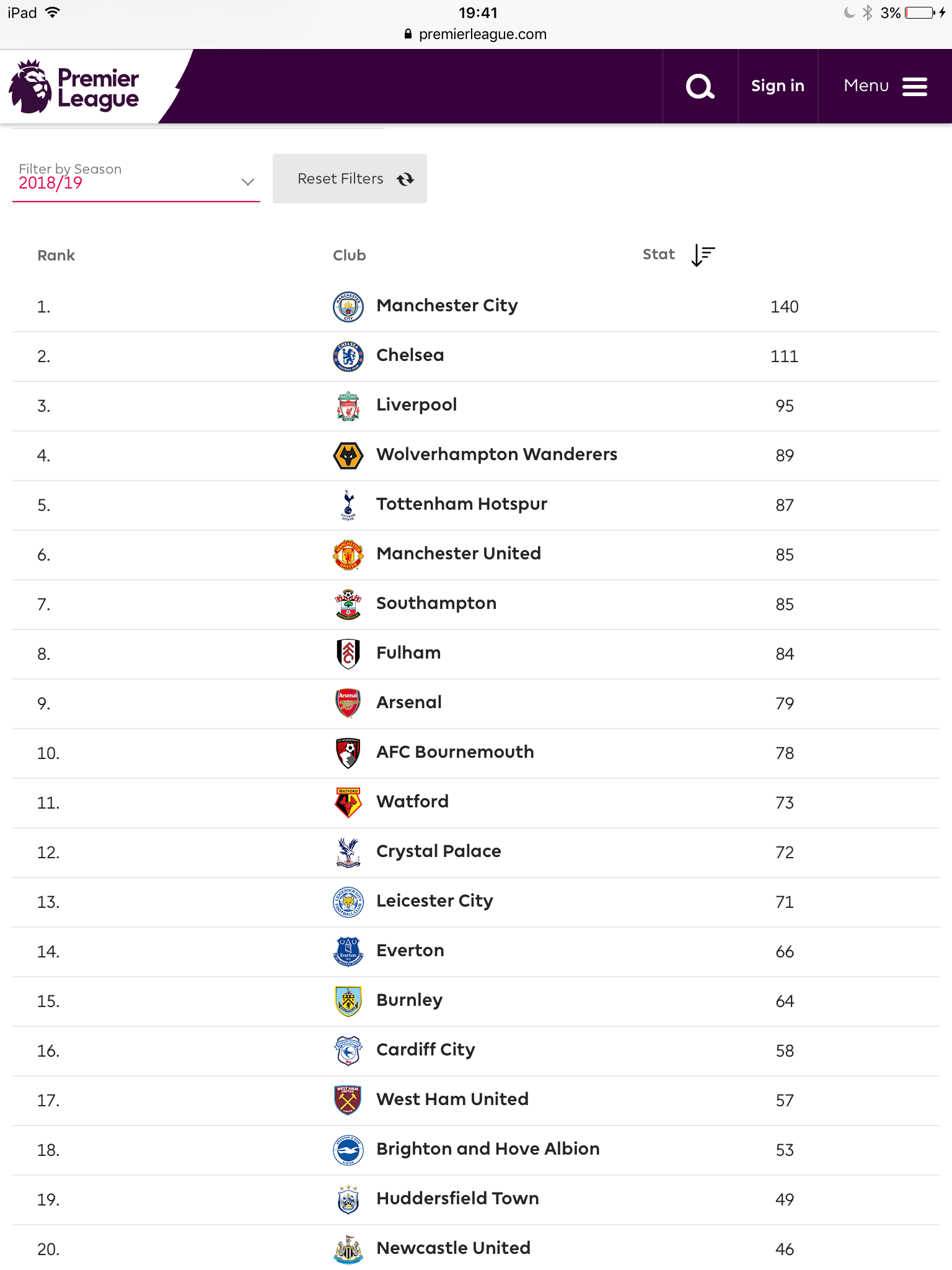This screenshot has height=1270, width=952.
Task: Click Sign in in the header
Action: [x=778, y=86]
